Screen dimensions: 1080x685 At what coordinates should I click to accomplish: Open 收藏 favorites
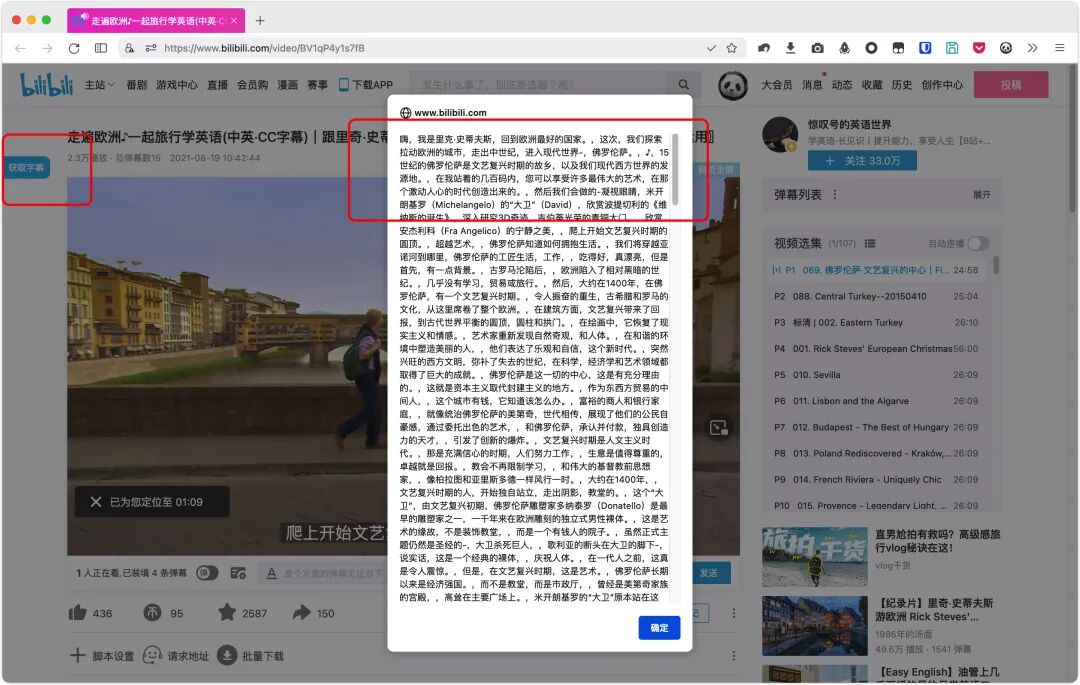(871, 85)
